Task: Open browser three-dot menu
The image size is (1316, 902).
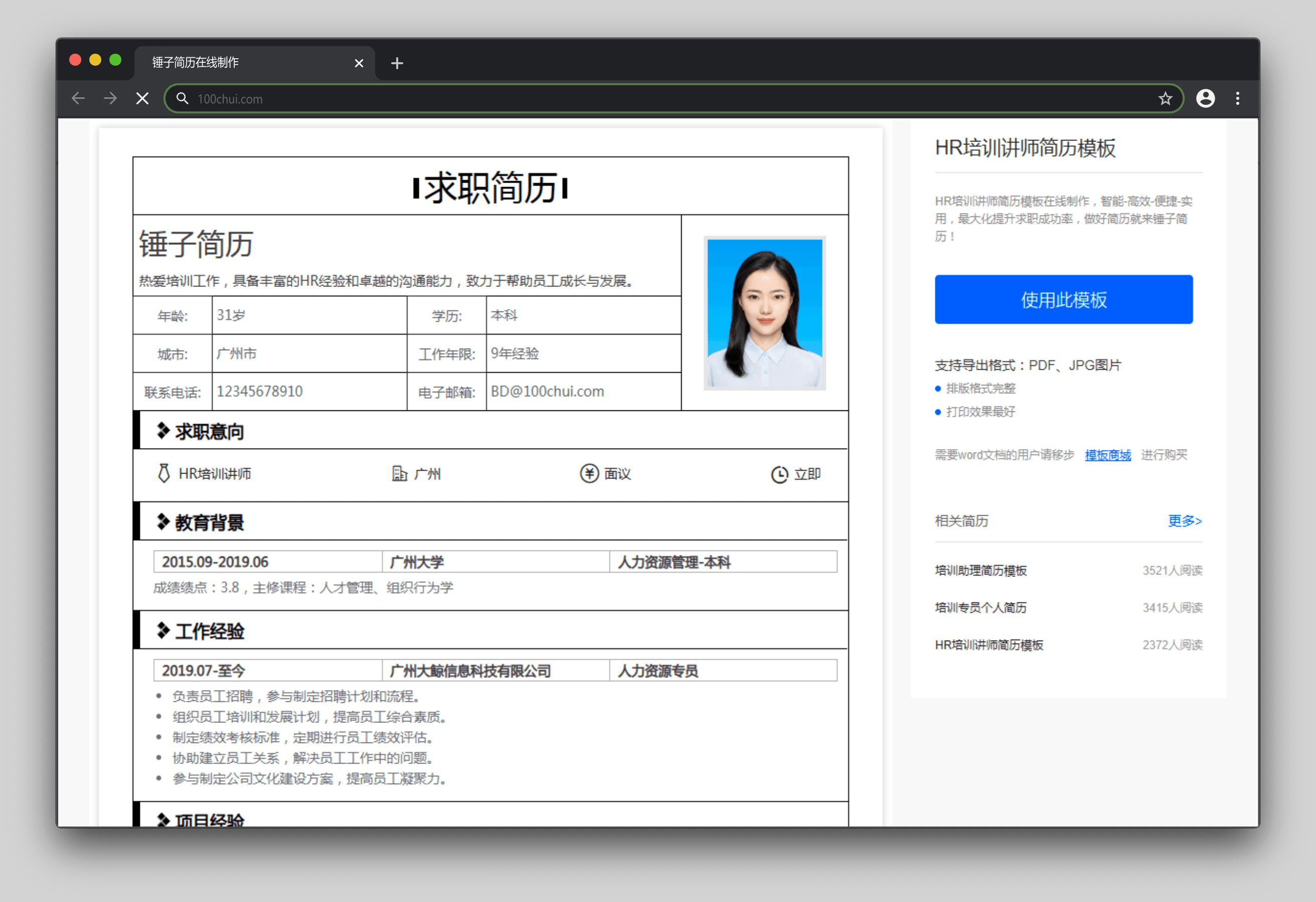Action: (x=1237, y=99)
